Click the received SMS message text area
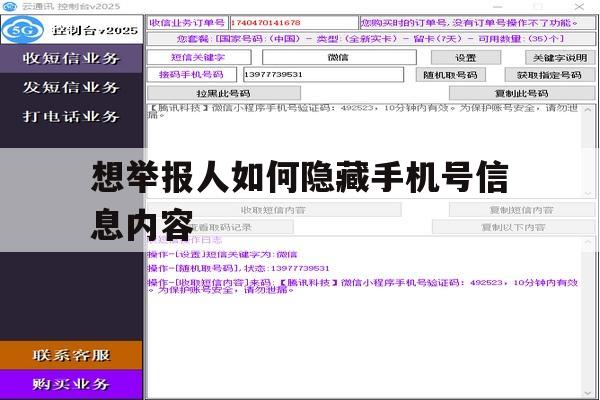600x400 pixels. point(364,151)
